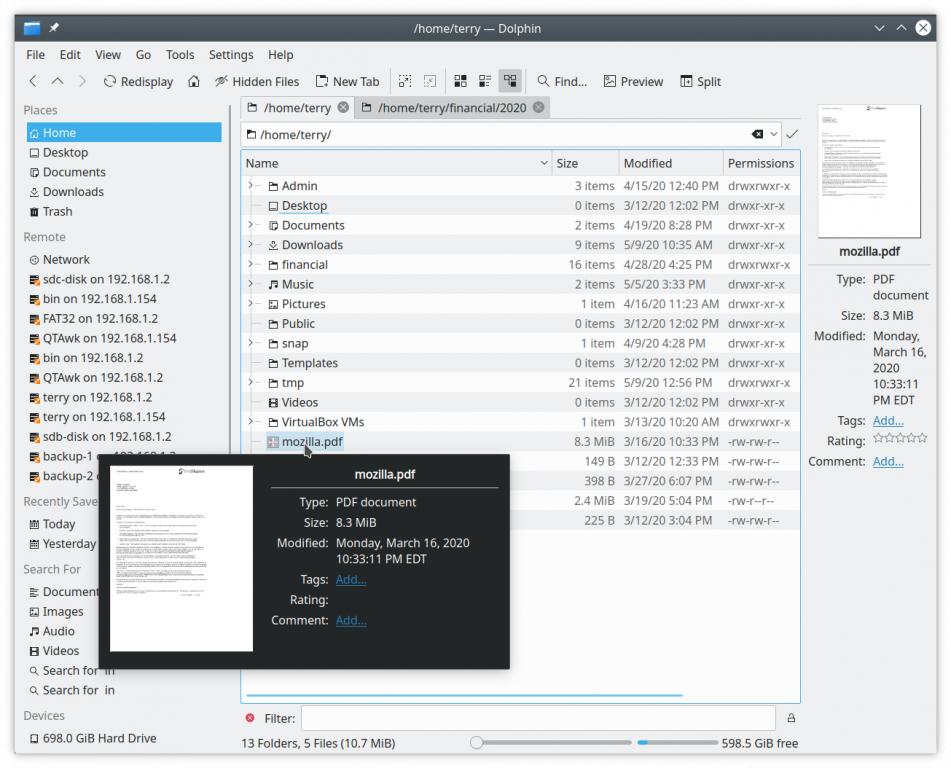Expand the Admin folder tree
The width and height of the screenshot is (951, 768).
(251, 186)
